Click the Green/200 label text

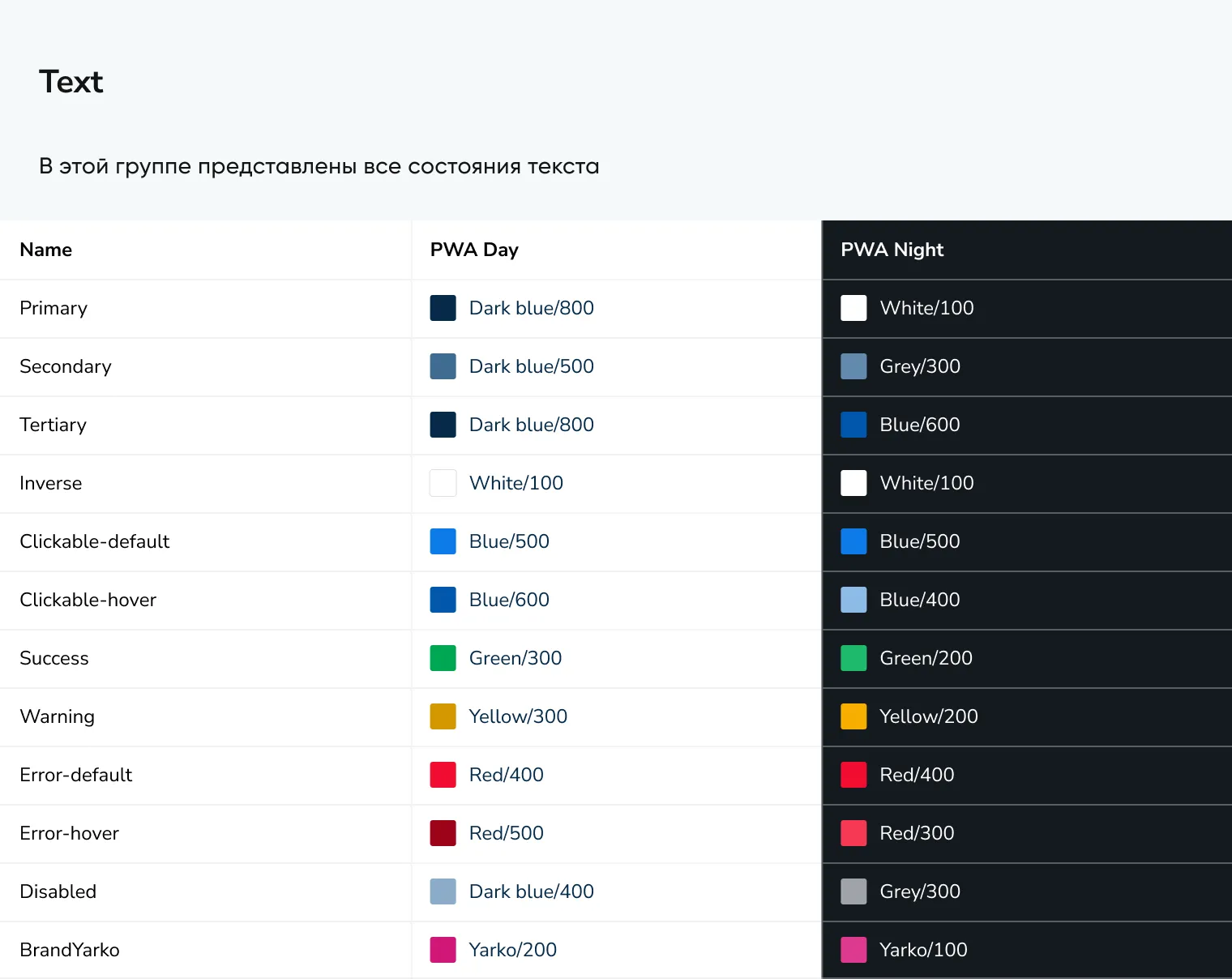[926, 658]
